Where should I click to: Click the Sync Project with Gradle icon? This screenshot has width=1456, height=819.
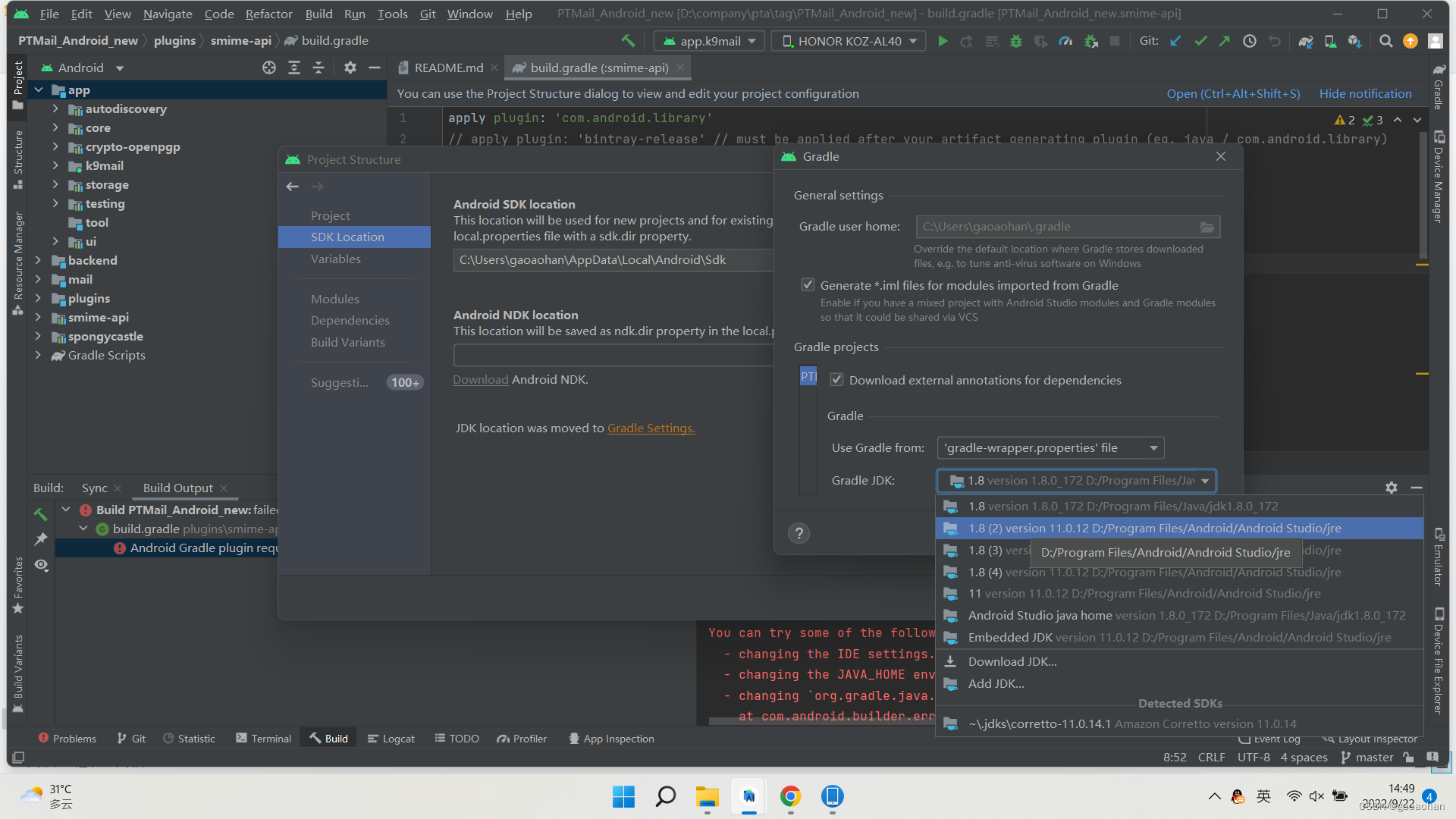[1305, 42]
